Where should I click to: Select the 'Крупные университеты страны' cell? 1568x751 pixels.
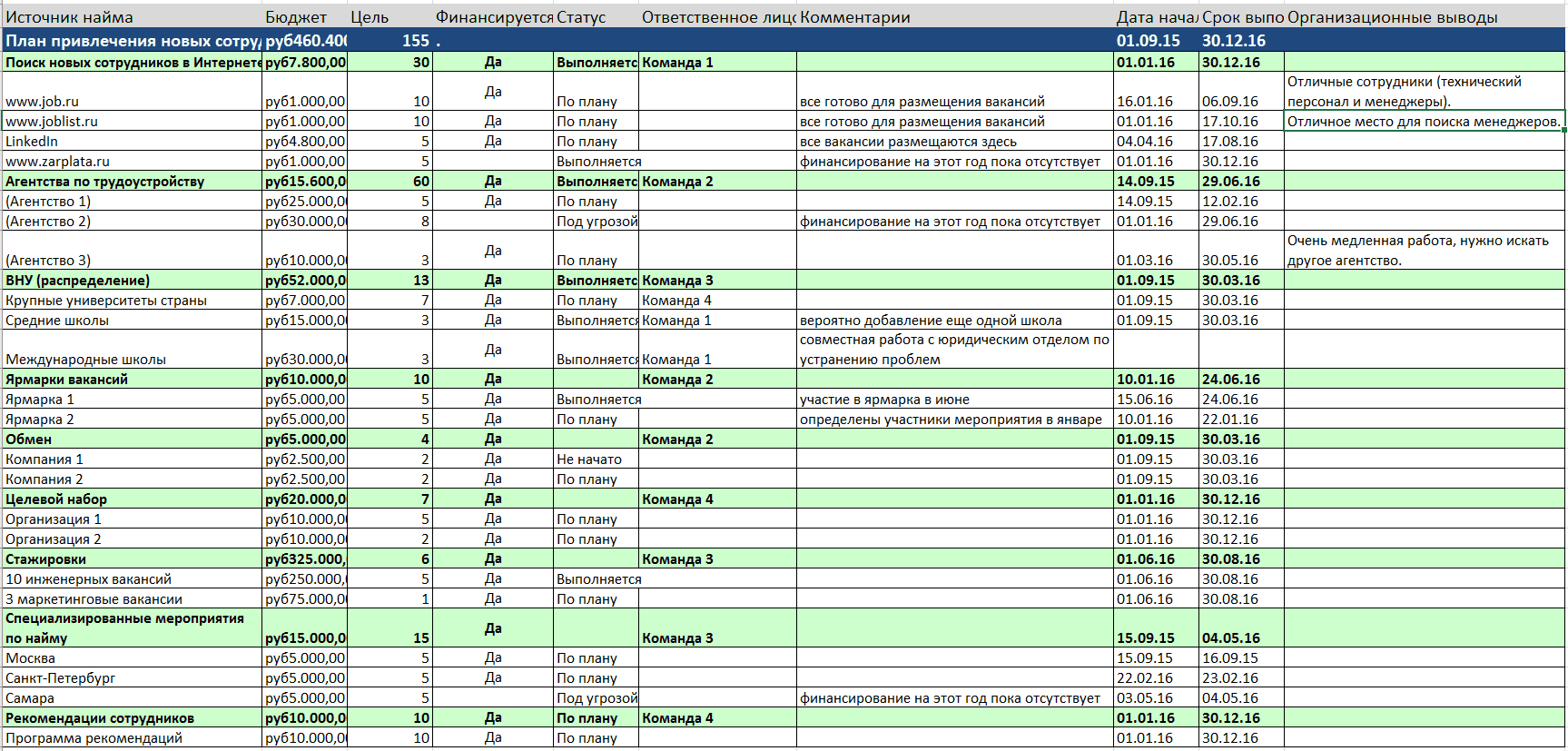click(132, 300)
